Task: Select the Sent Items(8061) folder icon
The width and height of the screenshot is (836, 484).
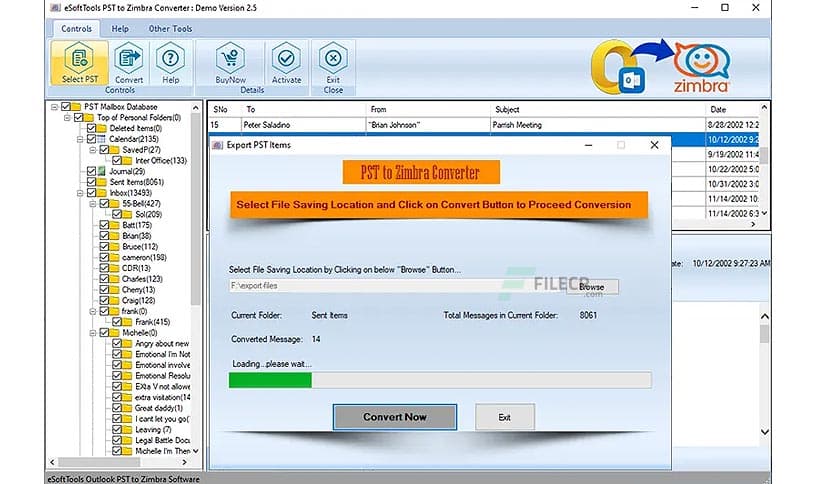Action: pyautogui.click(x=102, y=182)
